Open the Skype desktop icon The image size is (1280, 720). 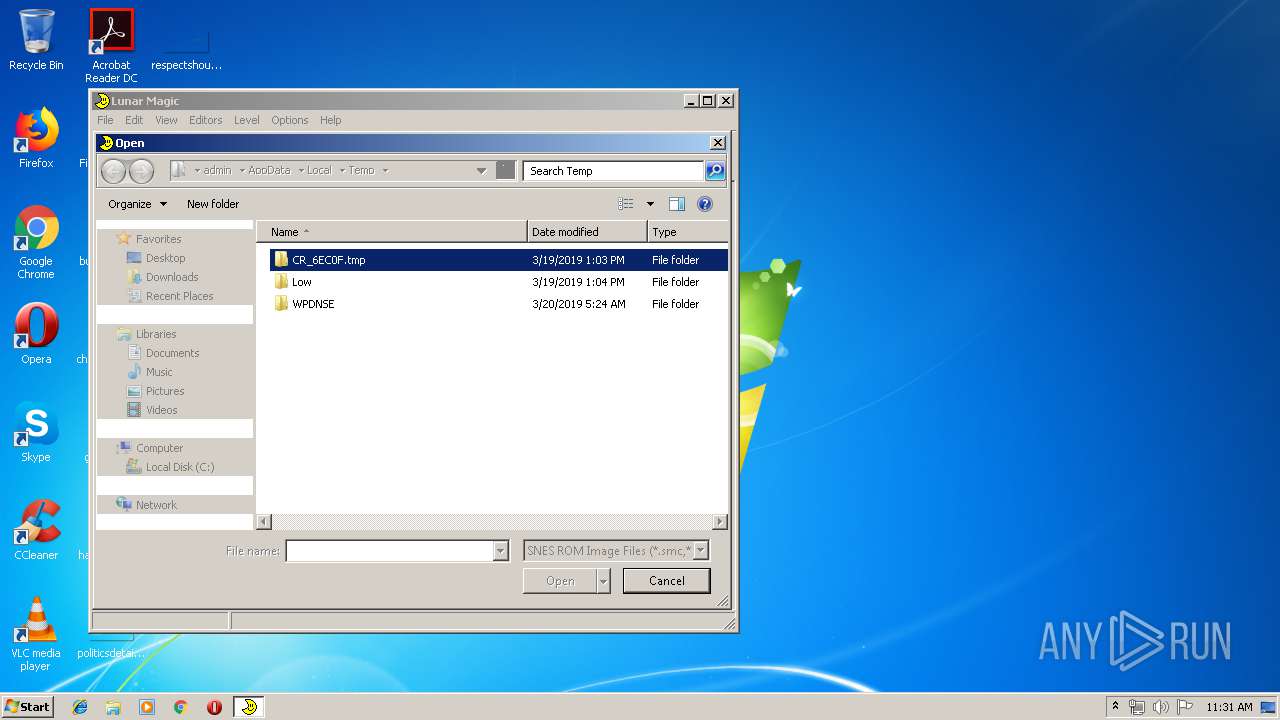pos(36,432)
